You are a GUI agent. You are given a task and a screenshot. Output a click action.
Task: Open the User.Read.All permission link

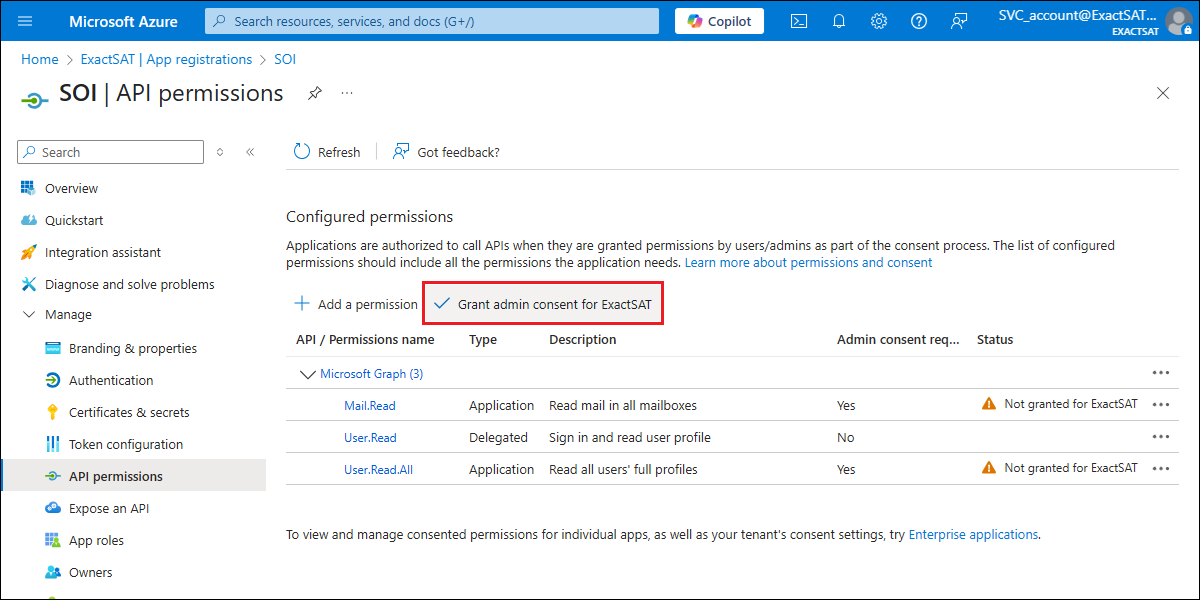click(378, 469)
